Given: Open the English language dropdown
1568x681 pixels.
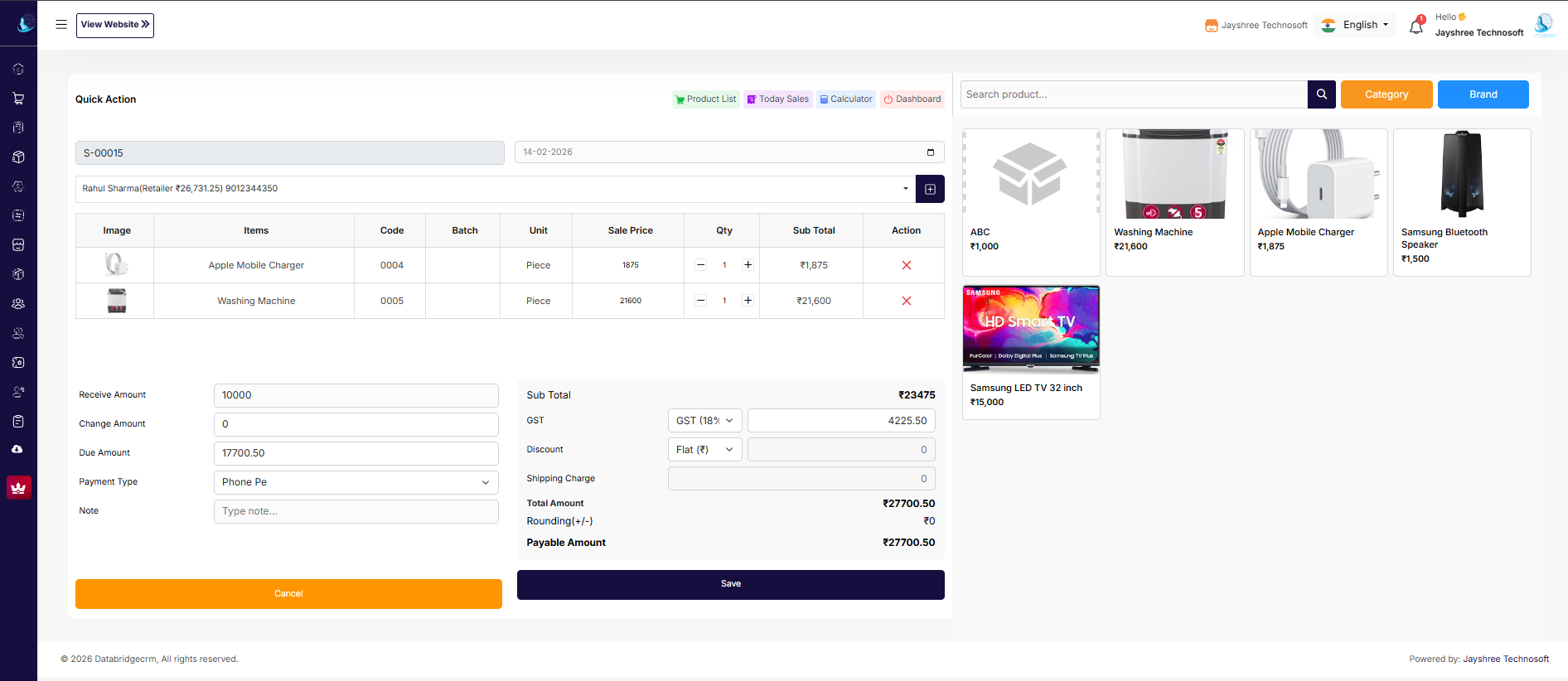Looking at the screenshot, I should point(1355,25).
